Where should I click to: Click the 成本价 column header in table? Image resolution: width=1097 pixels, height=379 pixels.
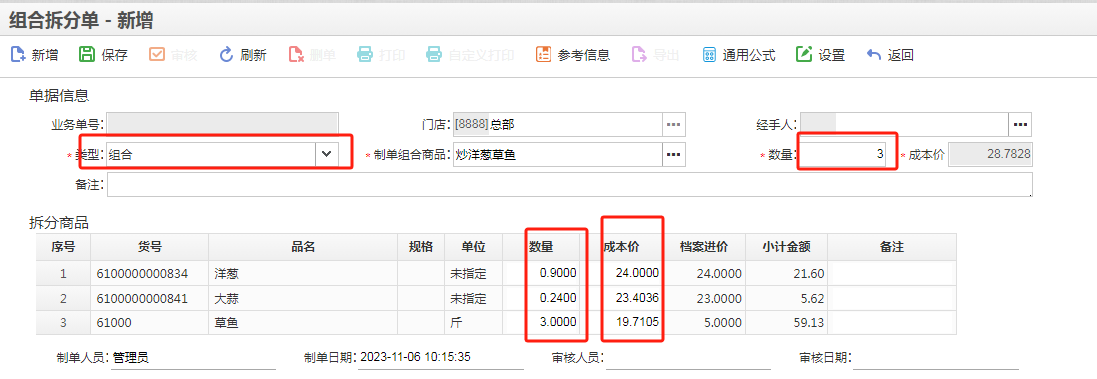tap(621, 247)
